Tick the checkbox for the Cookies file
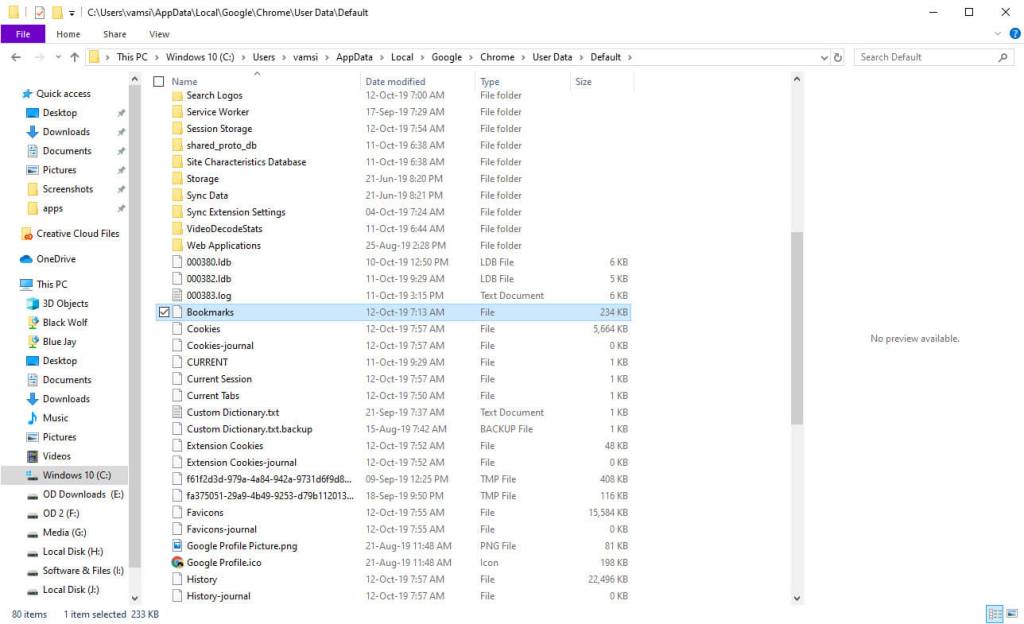This screenshot has width=1024, height=624. pyautogui.click(x=163, y=328)
